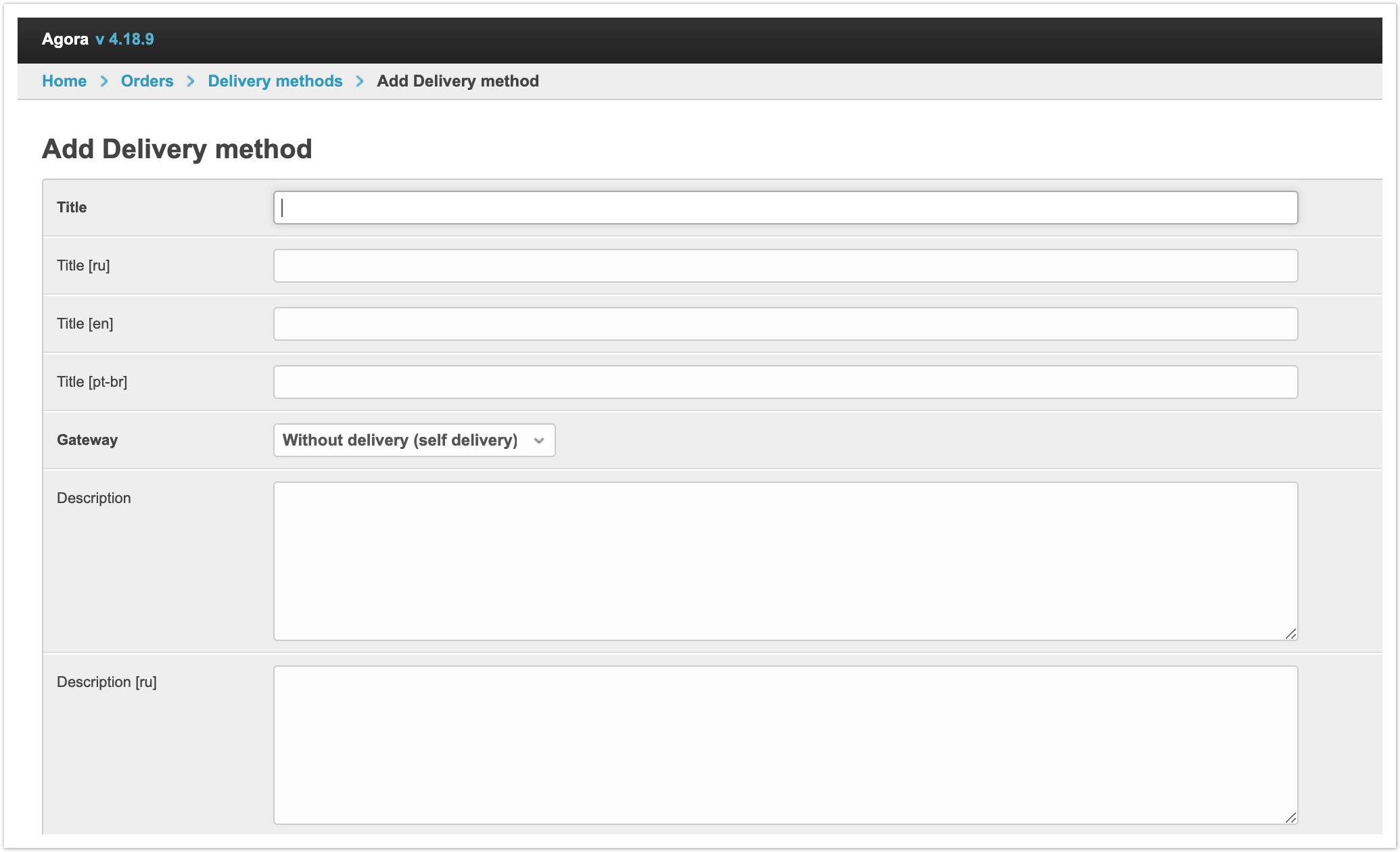Click inside the Description textarea
This screenshot has height=852, width=1400.
(x=785, y=561)
